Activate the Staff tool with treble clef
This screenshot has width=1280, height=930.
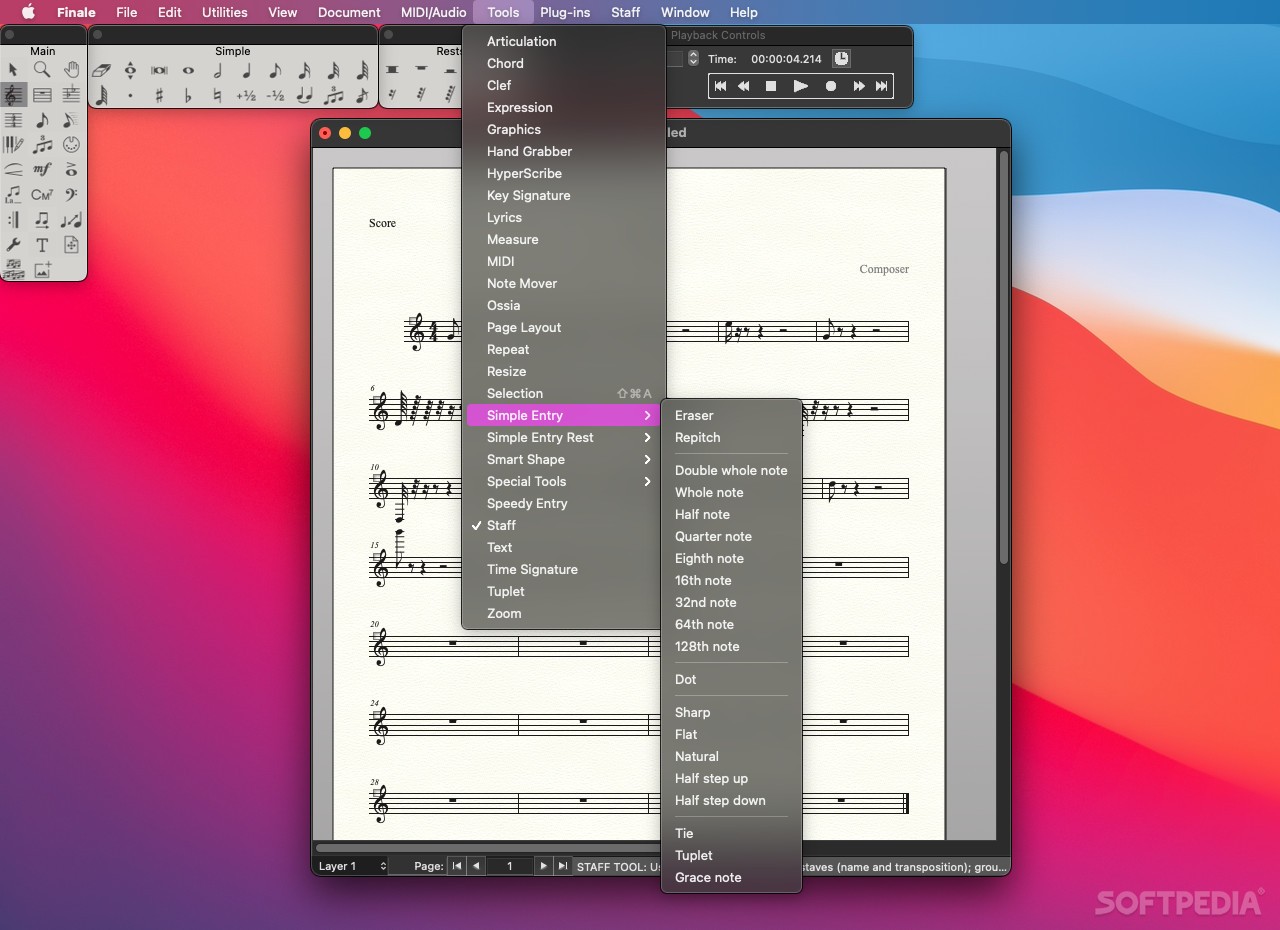click(13, 95)
